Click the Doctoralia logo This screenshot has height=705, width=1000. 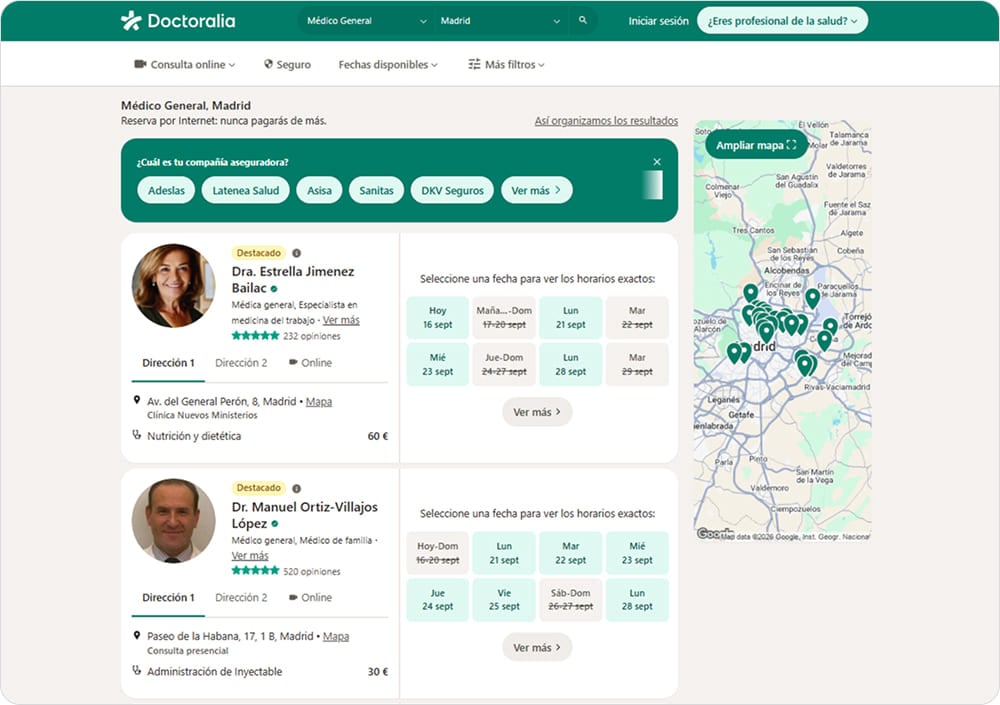point(178,21)
